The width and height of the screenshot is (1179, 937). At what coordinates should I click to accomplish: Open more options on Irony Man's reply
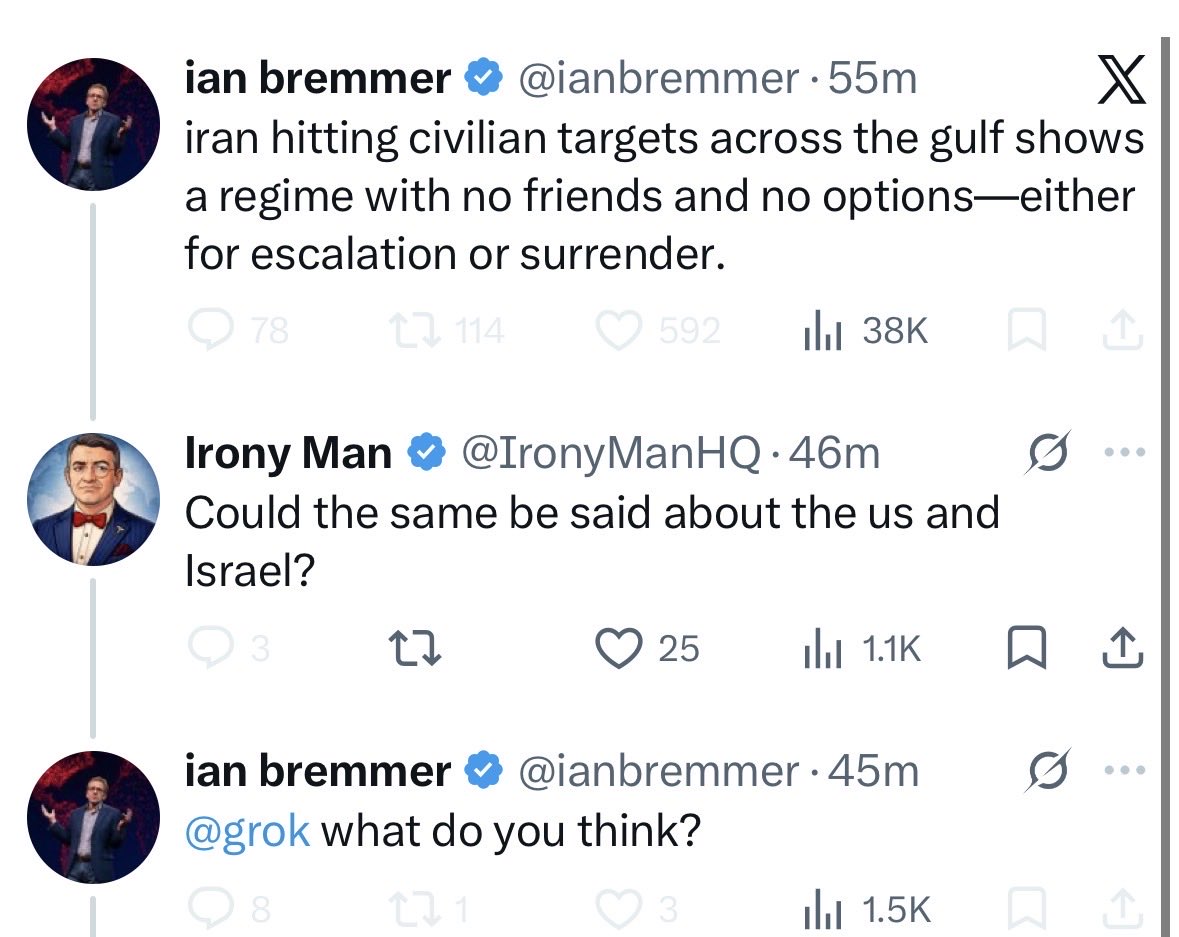pyautogui.click(x=1123, y=453)
